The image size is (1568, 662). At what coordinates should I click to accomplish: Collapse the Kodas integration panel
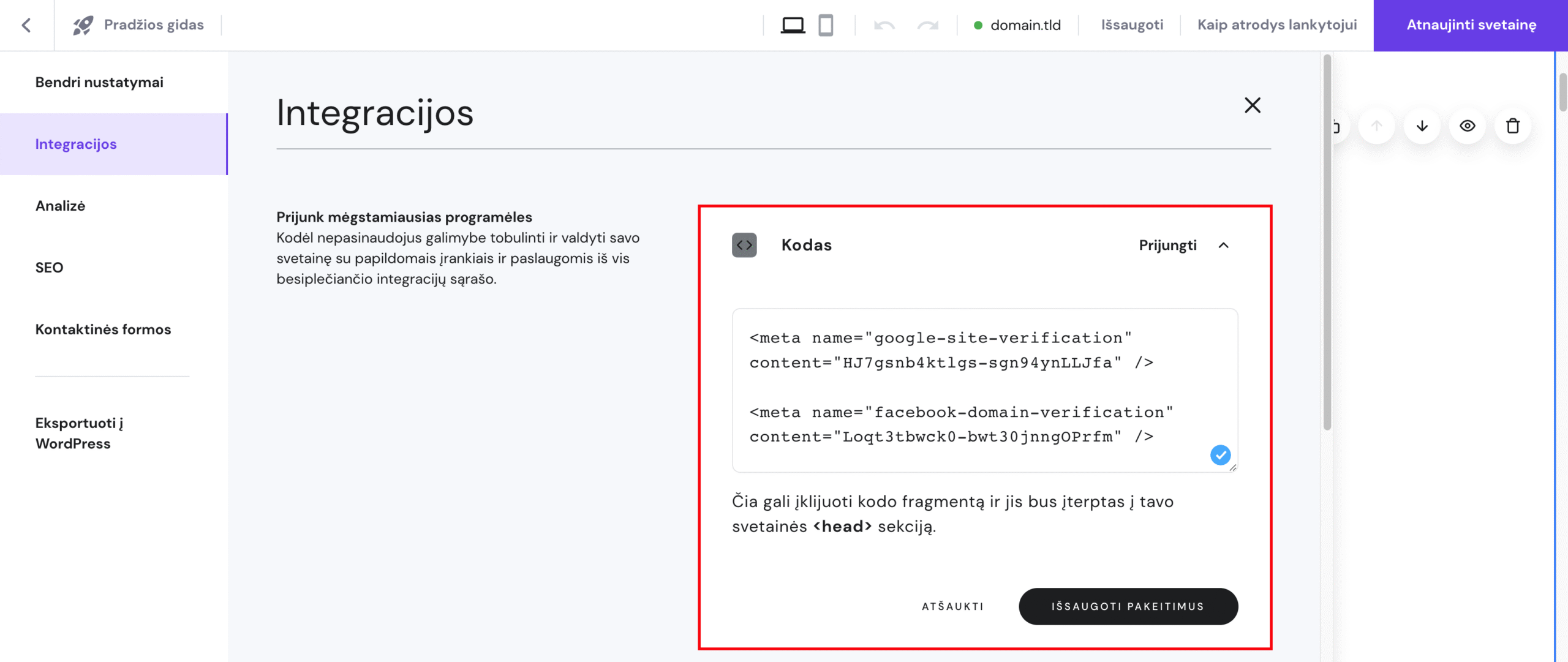coord(1224,245)
